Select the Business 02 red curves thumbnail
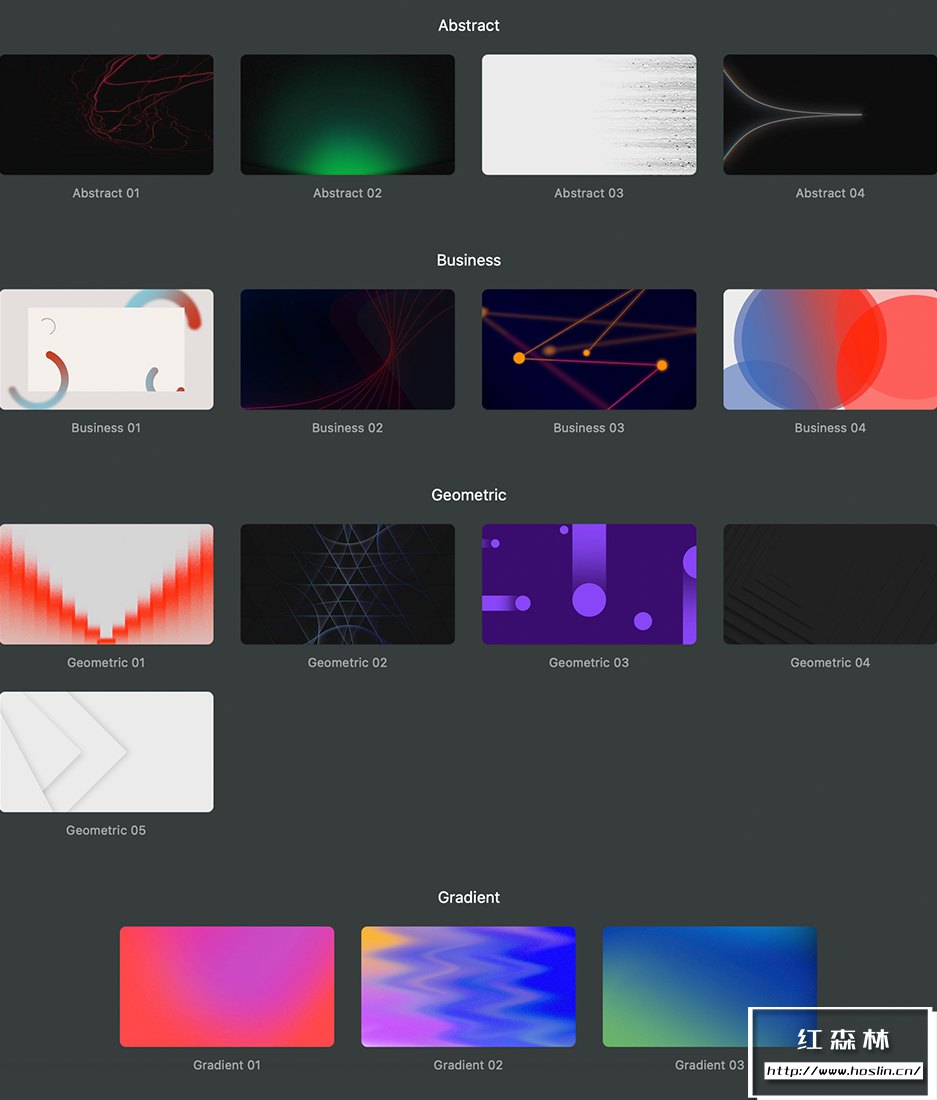Viewport: 937px width, 1100px height. [347, 350]
